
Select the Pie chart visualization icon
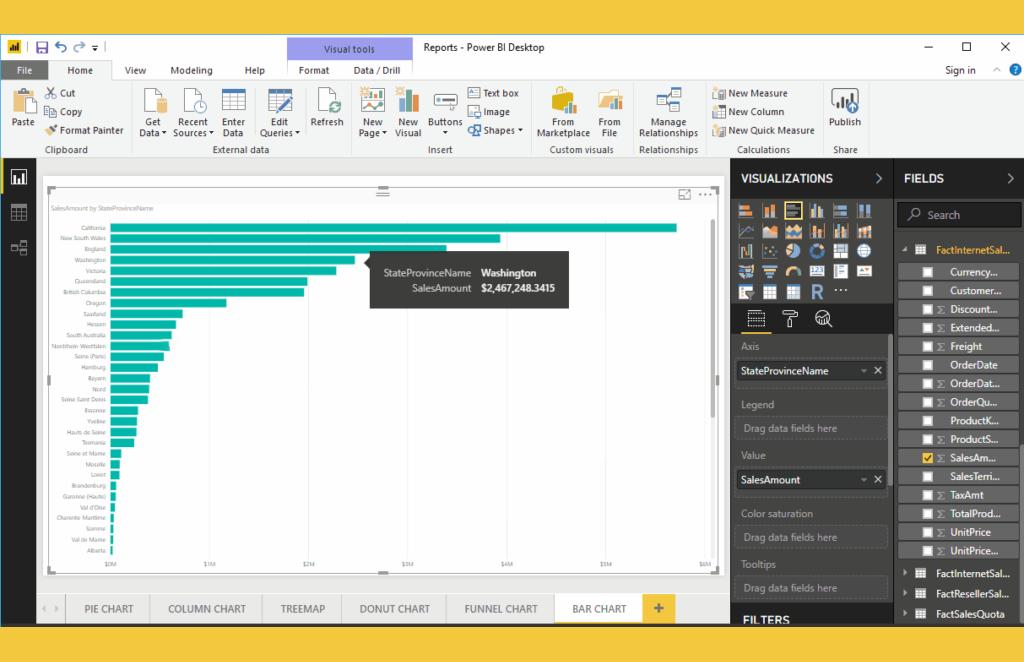point(793,251)
